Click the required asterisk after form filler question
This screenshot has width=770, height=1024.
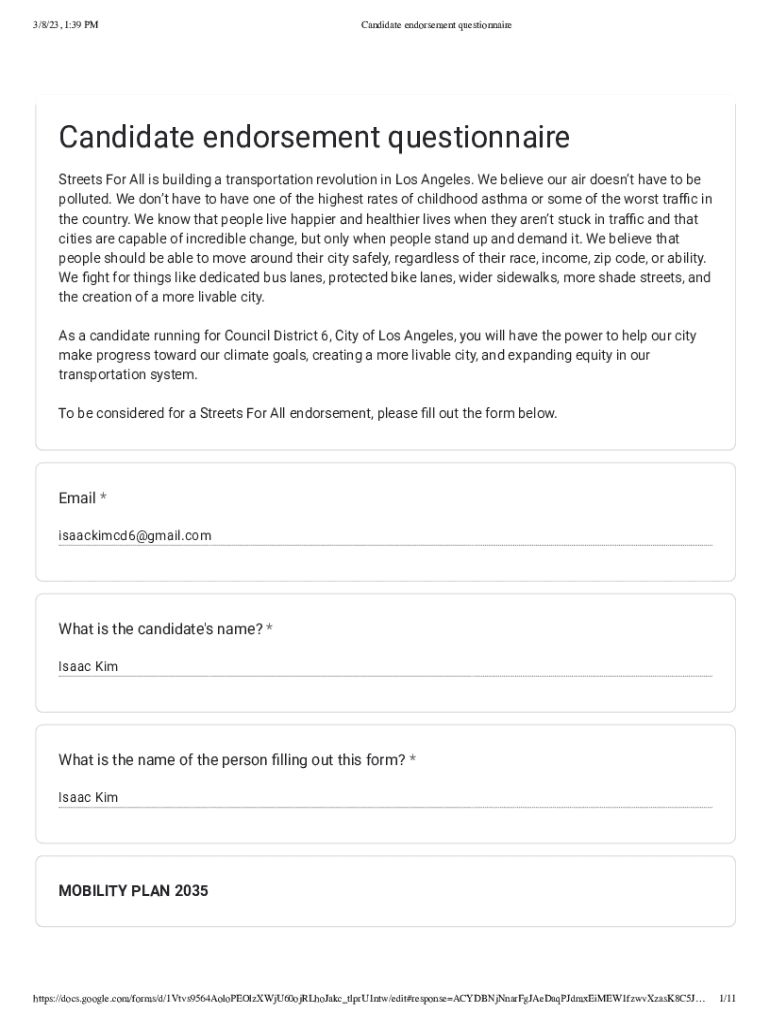413,760
